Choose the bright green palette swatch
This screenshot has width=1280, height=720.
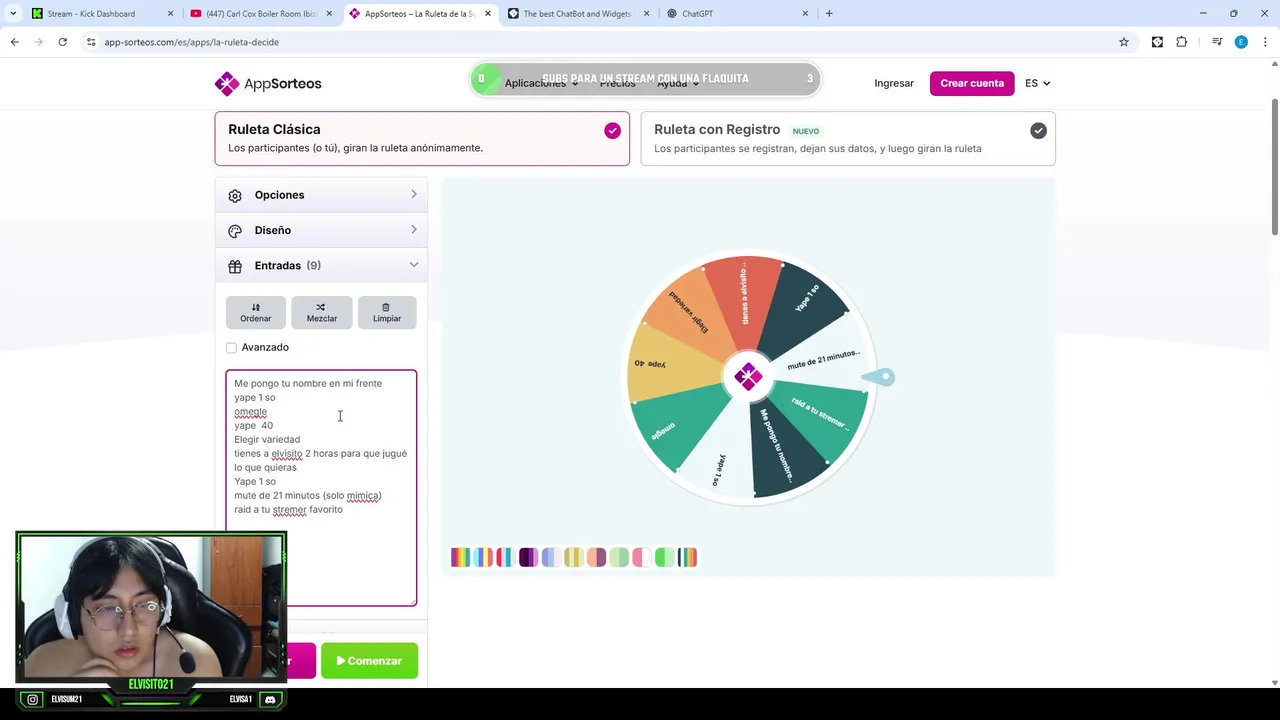pyautogui.click(x=665, y=557)
